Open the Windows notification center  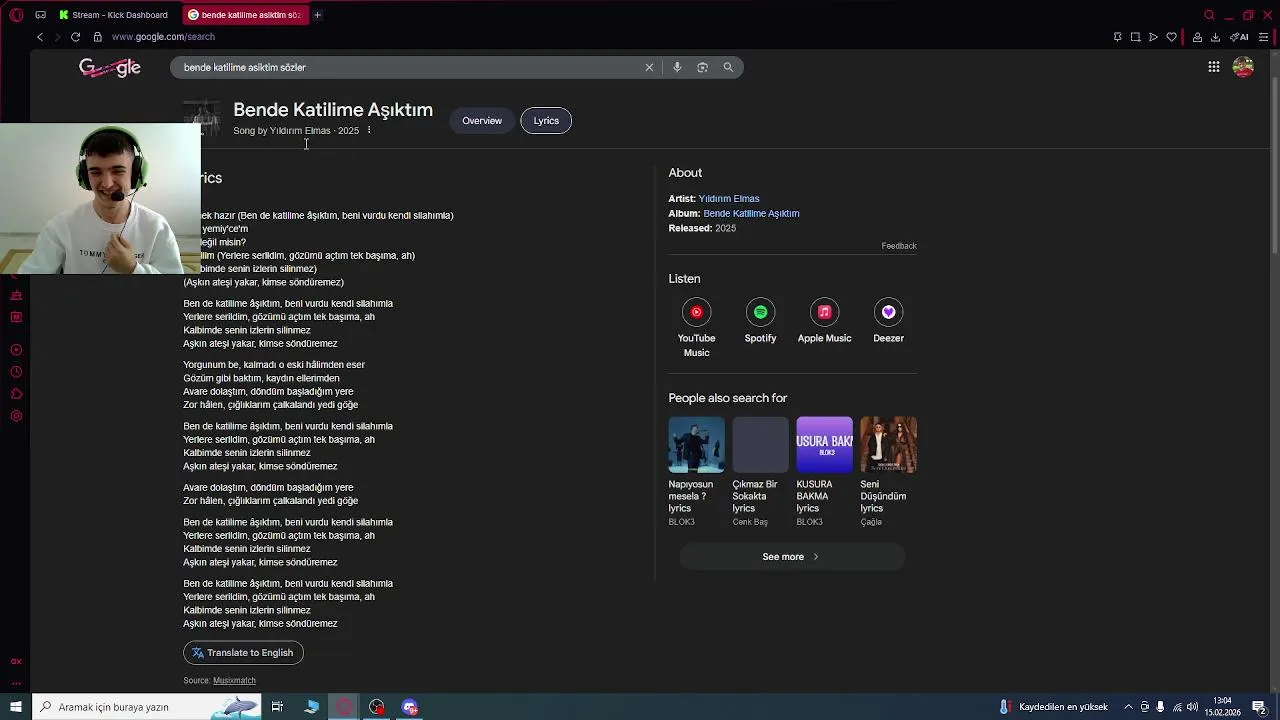pyautogui.click(x=1259, y=707)
